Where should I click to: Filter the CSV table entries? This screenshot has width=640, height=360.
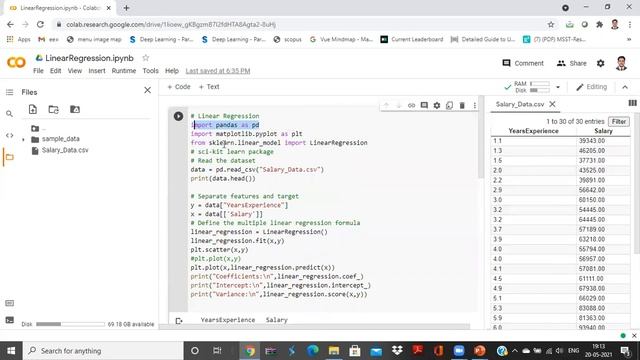619,122
